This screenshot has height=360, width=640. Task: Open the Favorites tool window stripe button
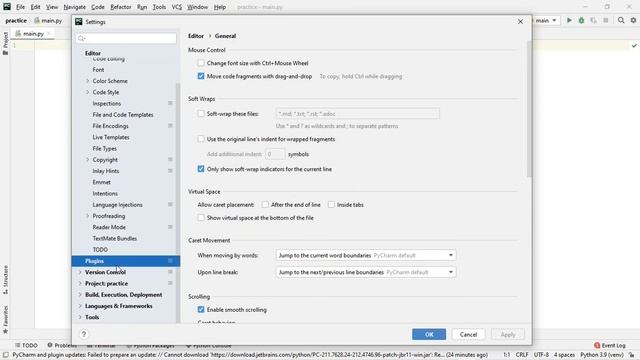(5, 320)
